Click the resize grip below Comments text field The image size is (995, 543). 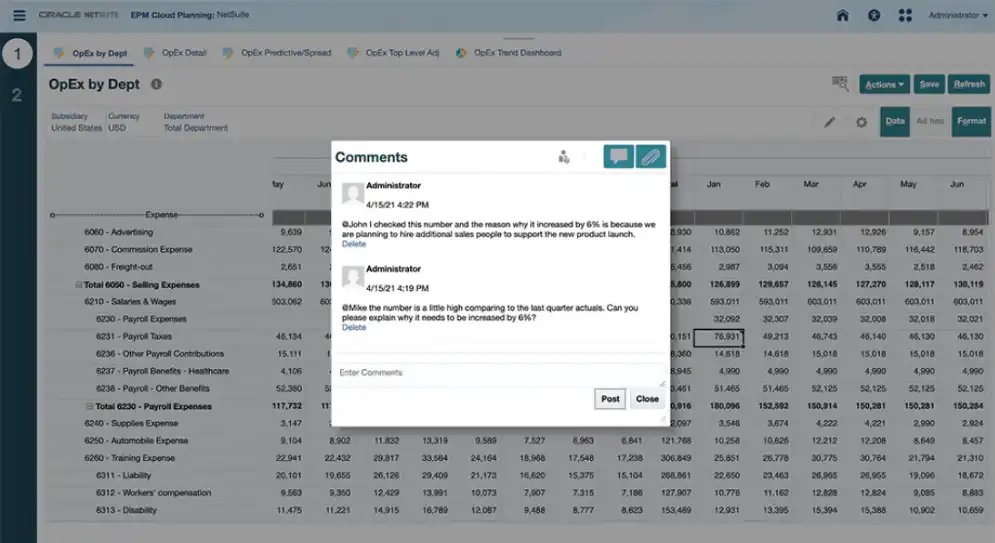point(662,383)
